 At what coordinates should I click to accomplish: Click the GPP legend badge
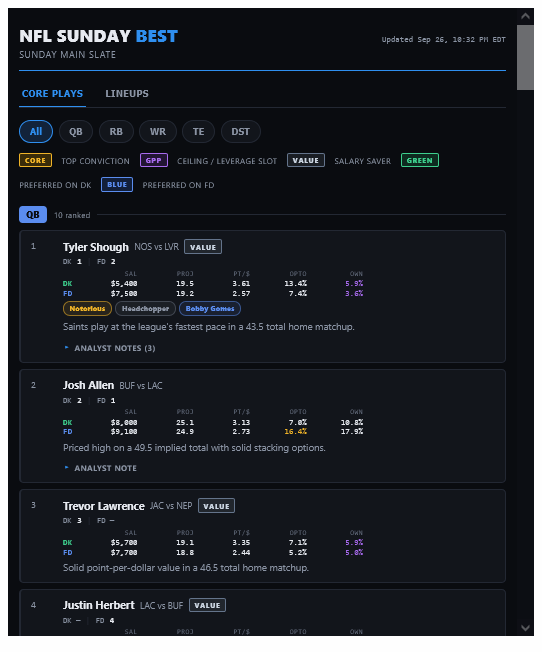click(154, 160)
